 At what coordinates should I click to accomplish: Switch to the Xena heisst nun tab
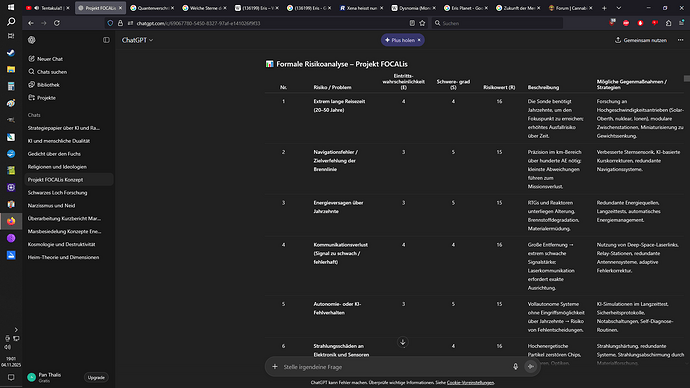(361, 8)
